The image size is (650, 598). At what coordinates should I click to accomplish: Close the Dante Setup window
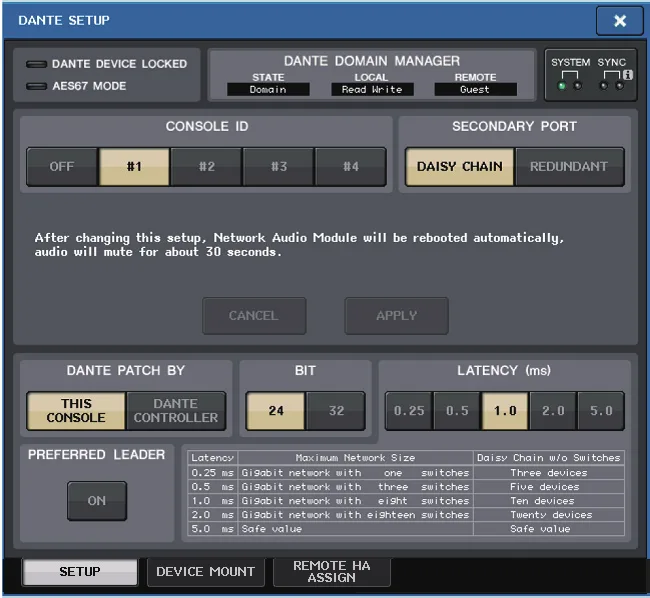(x=619, y=21)
